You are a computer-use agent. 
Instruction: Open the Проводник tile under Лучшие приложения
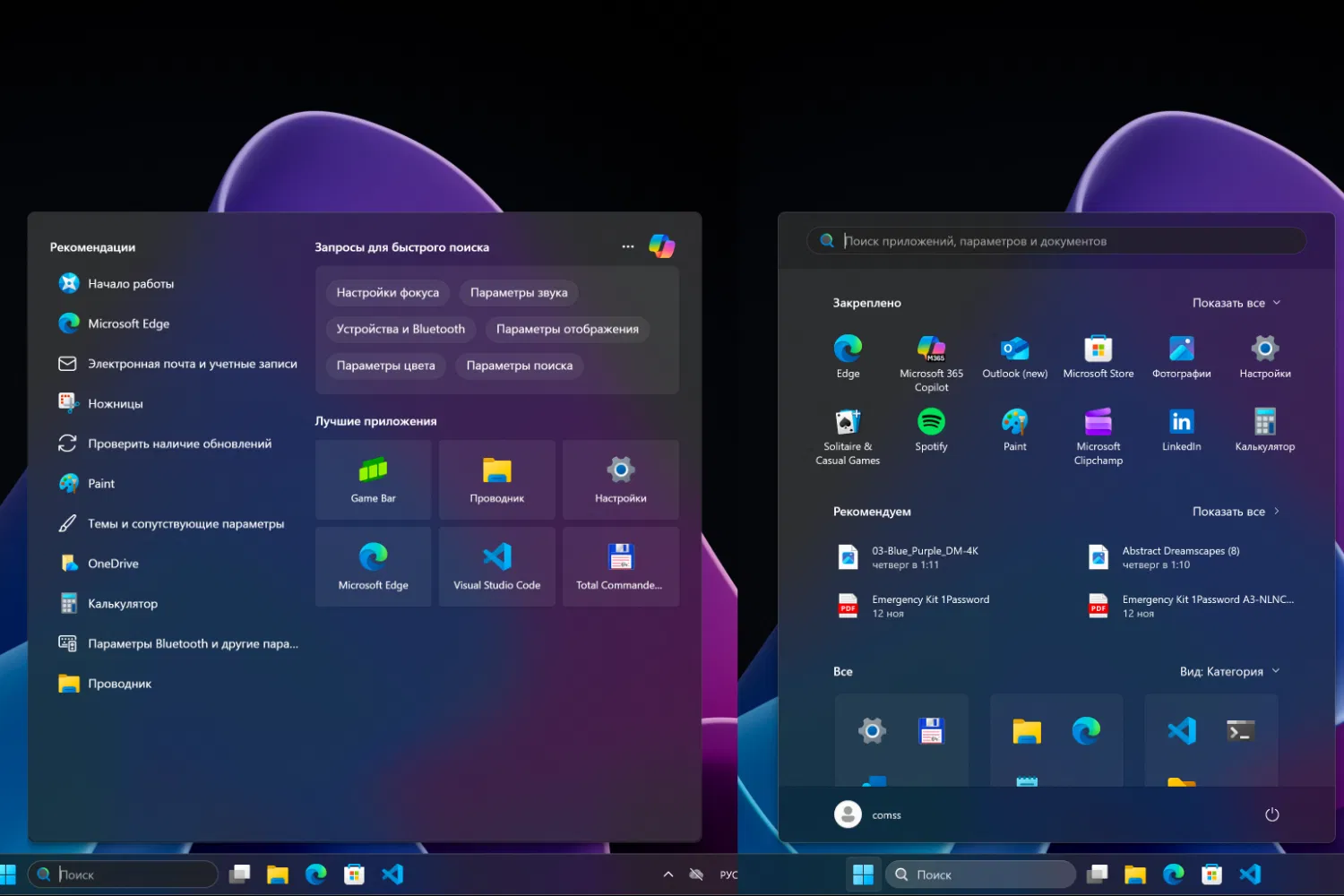pyautogui.click(x=496, y=479)
